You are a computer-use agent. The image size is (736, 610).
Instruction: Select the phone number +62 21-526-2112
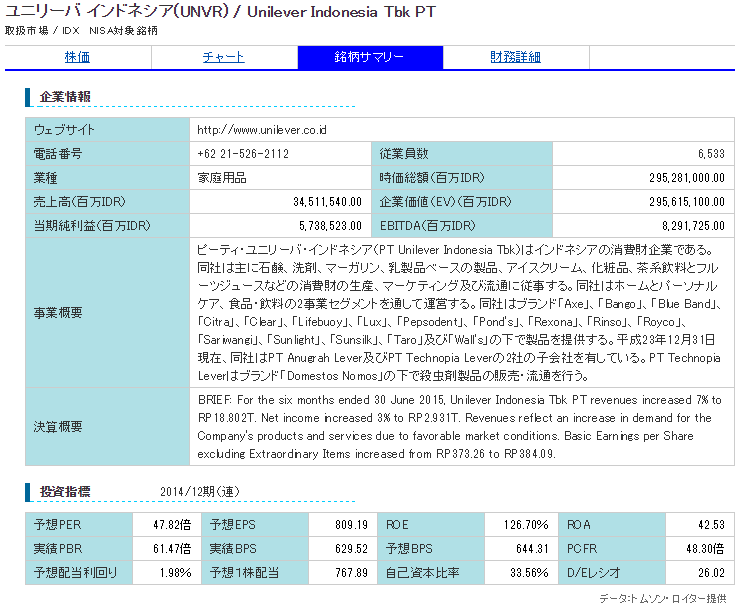(x=243, y=154)
